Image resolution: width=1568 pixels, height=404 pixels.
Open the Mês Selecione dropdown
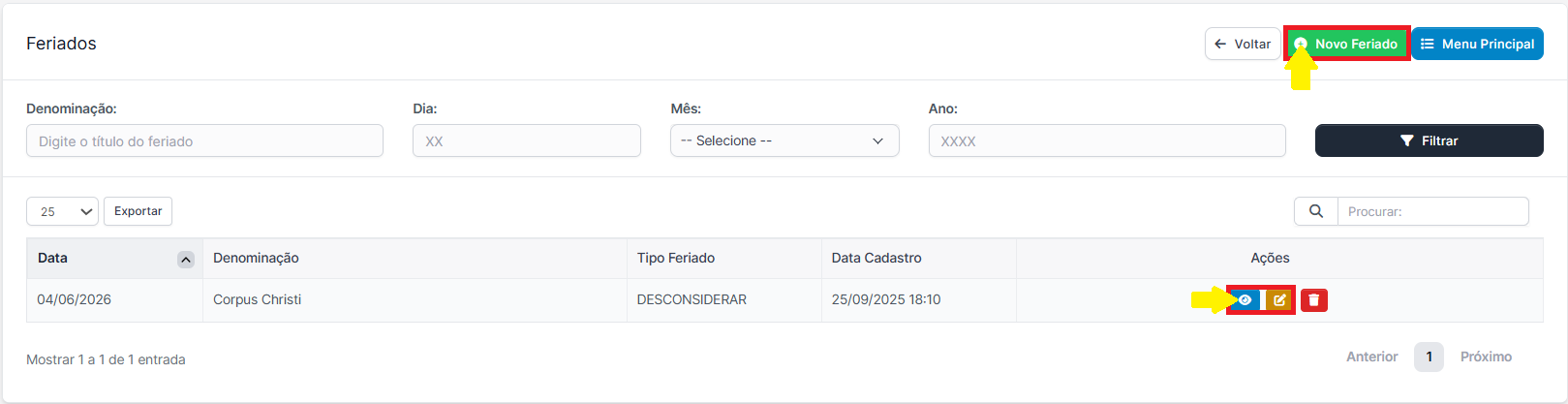tap(784, 140)
